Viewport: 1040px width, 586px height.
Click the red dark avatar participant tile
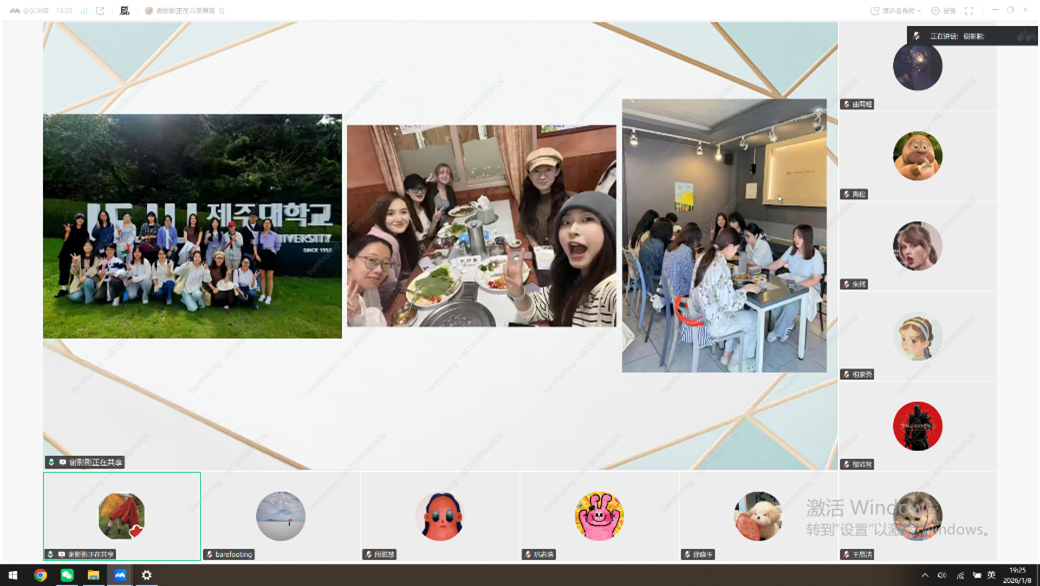tap(917, 426)
